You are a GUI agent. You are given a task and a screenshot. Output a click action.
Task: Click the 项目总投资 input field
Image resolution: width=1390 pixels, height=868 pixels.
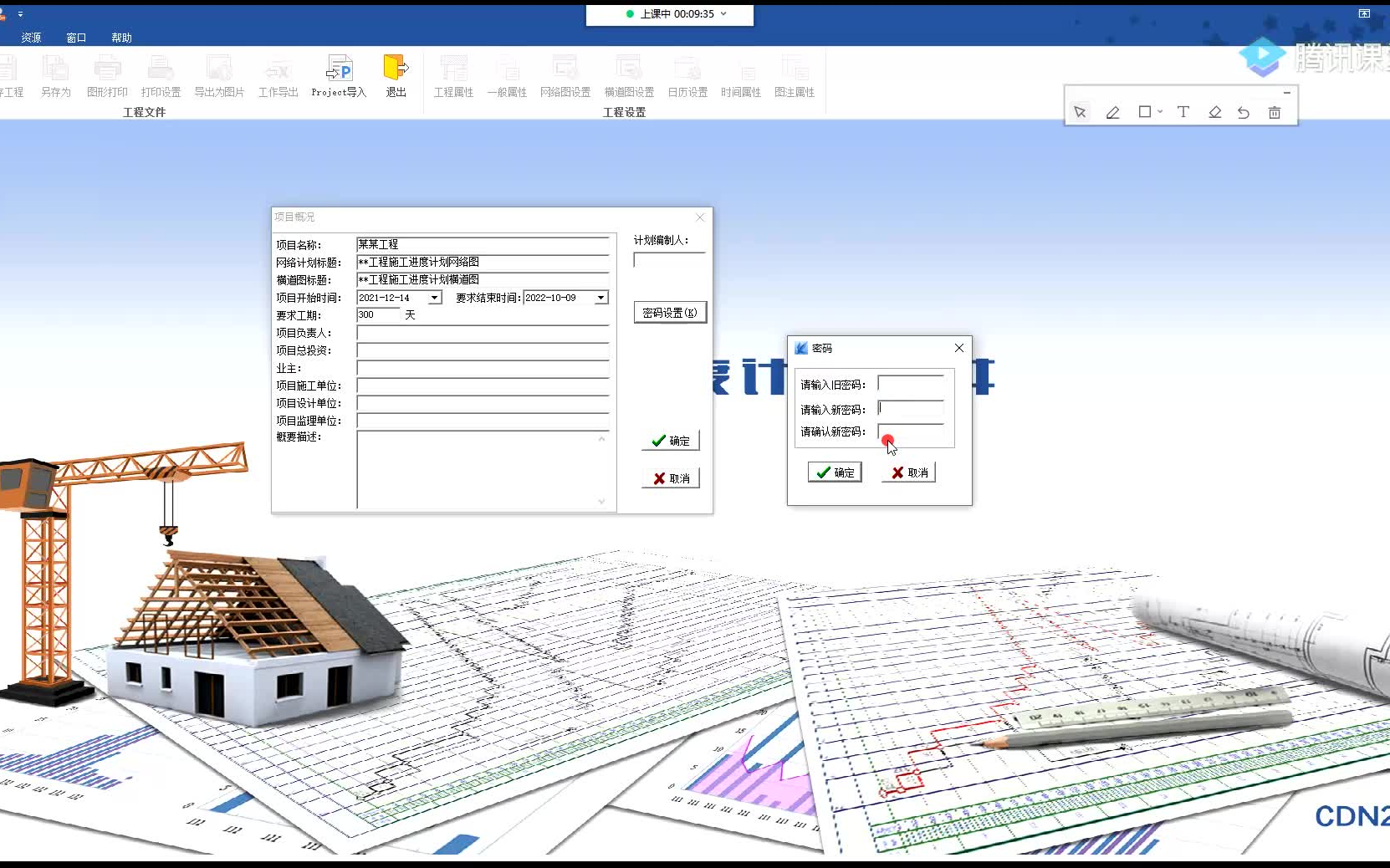(483, 350)
